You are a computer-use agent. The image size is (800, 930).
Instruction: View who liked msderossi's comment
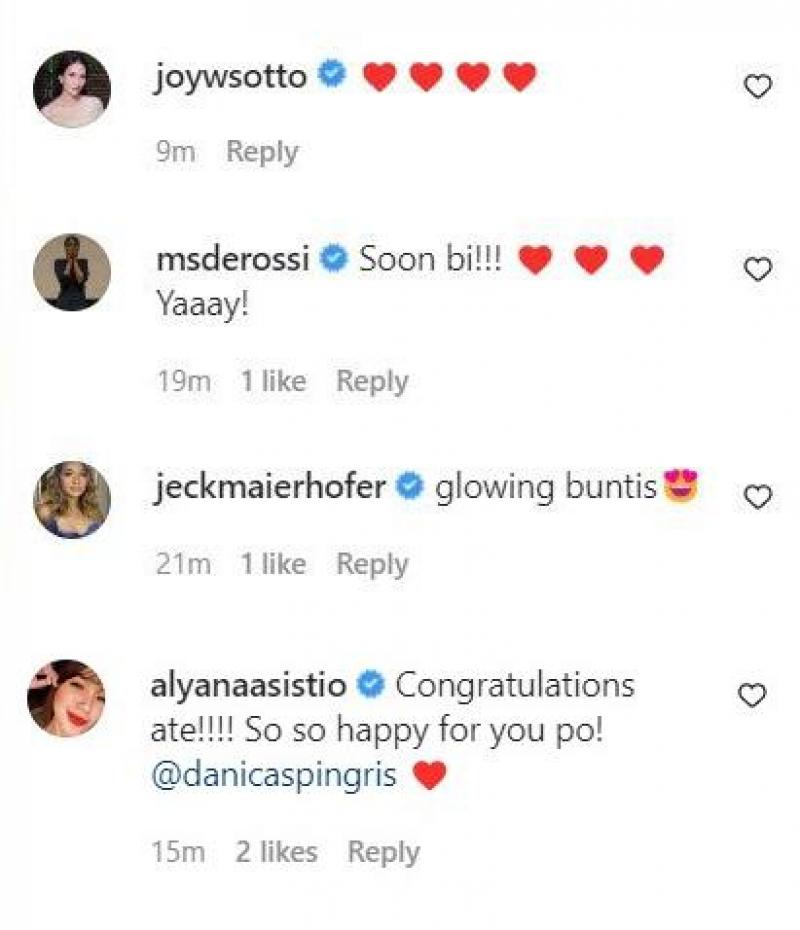tap(273, 381)
